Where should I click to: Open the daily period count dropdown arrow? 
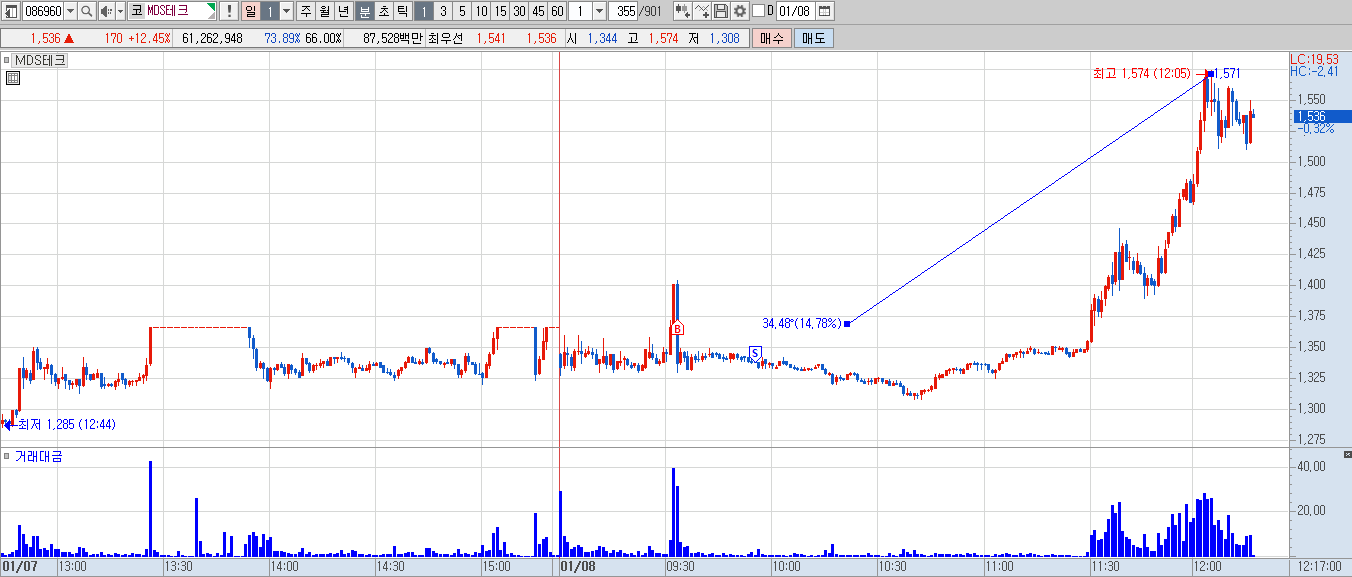pos(287,11)
